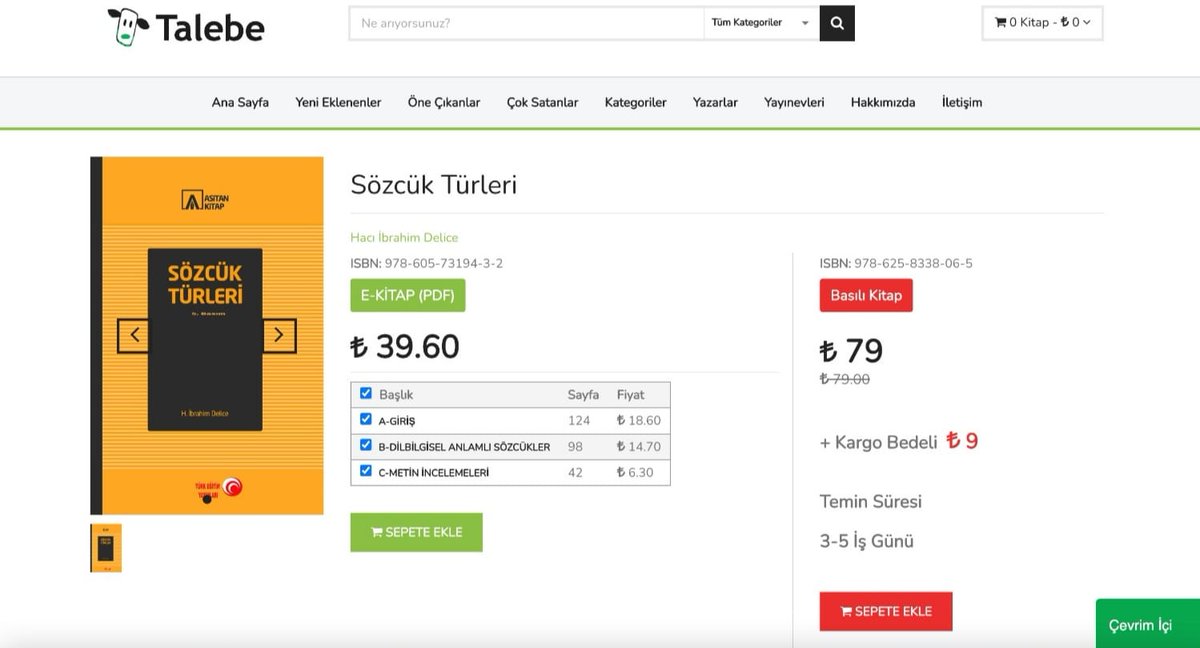The height and width of the screenshot is (648, 1200).
Task: Uncheck the B-DİLBİLGİSEL ANLAMLI SÖZCÜKLER checkbox
Action: point(366,446)
